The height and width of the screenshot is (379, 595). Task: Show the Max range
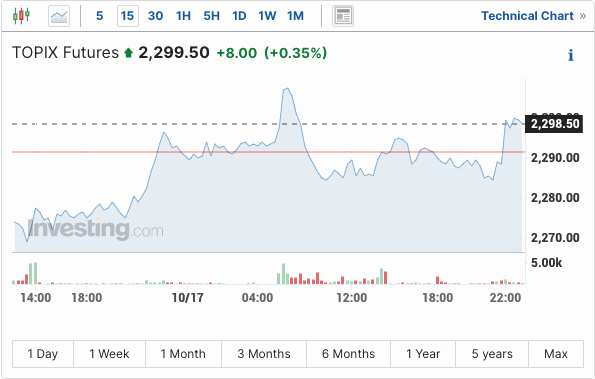pyautogui.click(x=556, y=354)
